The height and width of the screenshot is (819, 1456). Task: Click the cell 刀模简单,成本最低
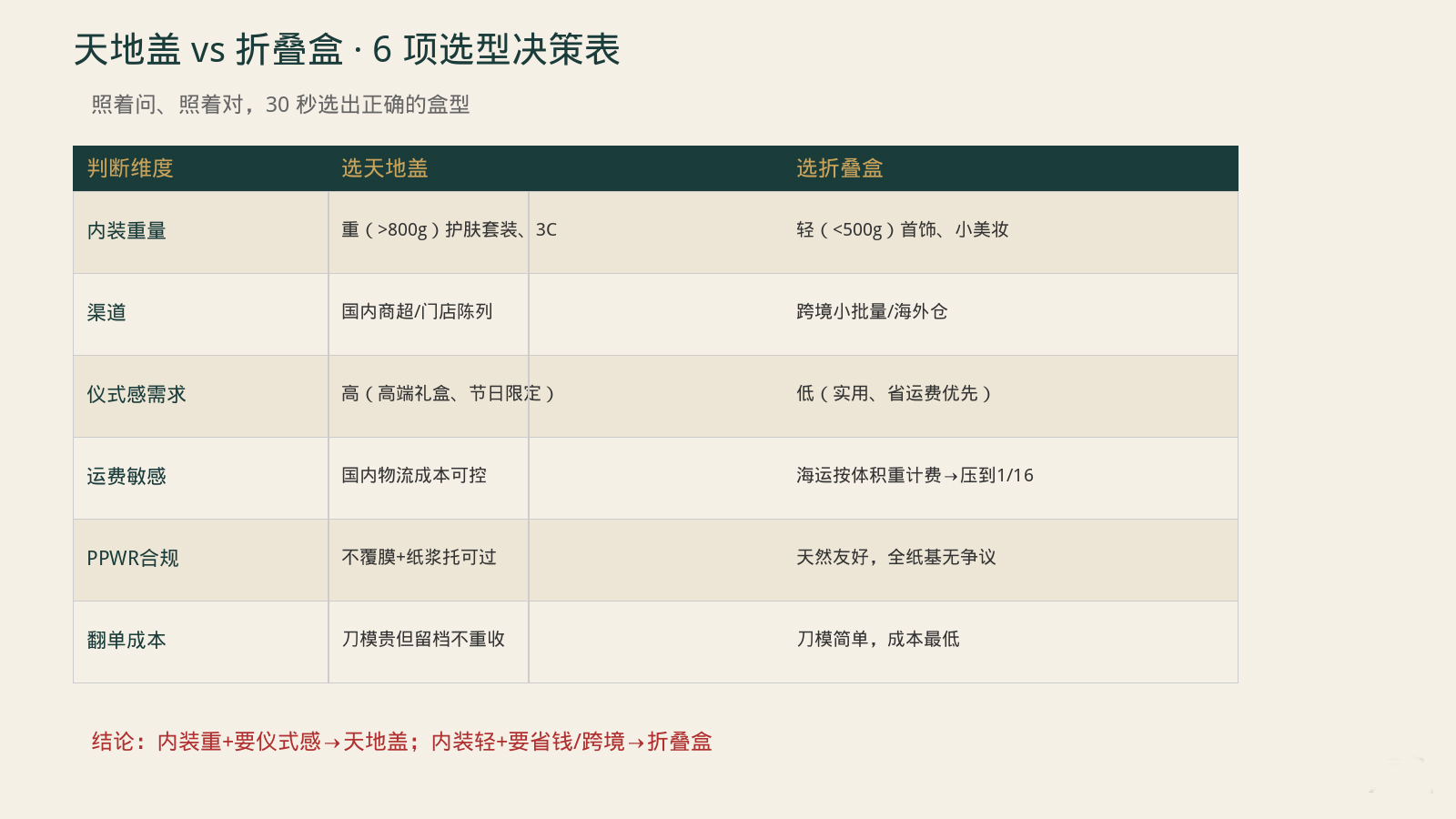click(878, 640)
